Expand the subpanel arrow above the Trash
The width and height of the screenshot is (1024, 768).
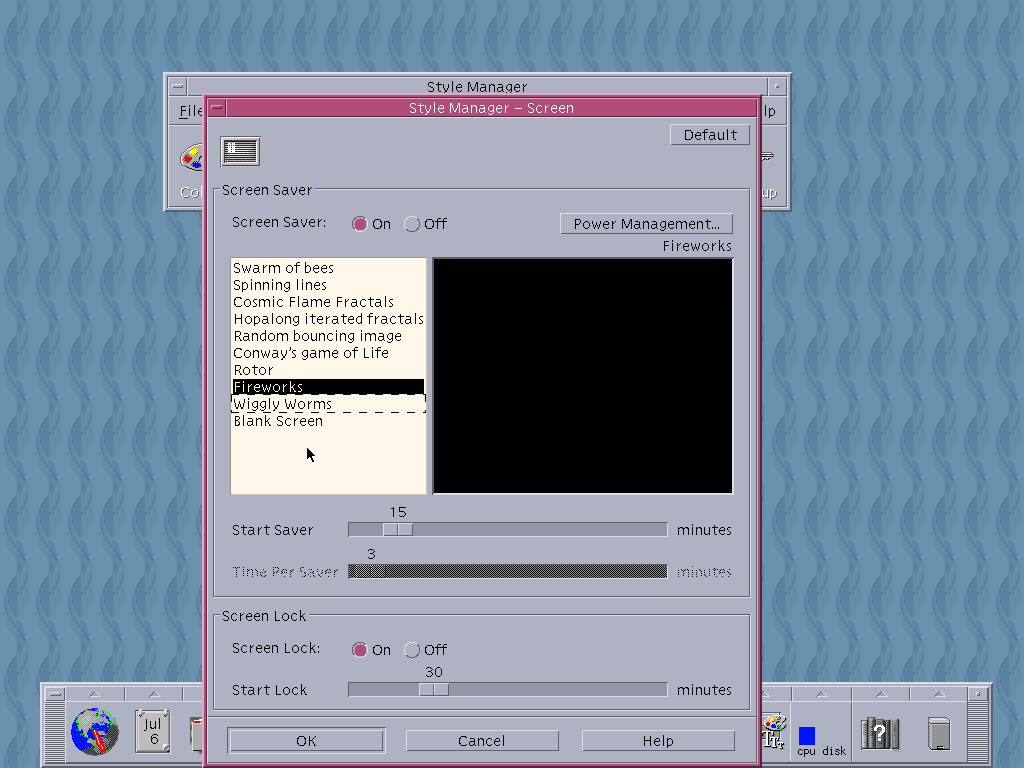point(939,694)
